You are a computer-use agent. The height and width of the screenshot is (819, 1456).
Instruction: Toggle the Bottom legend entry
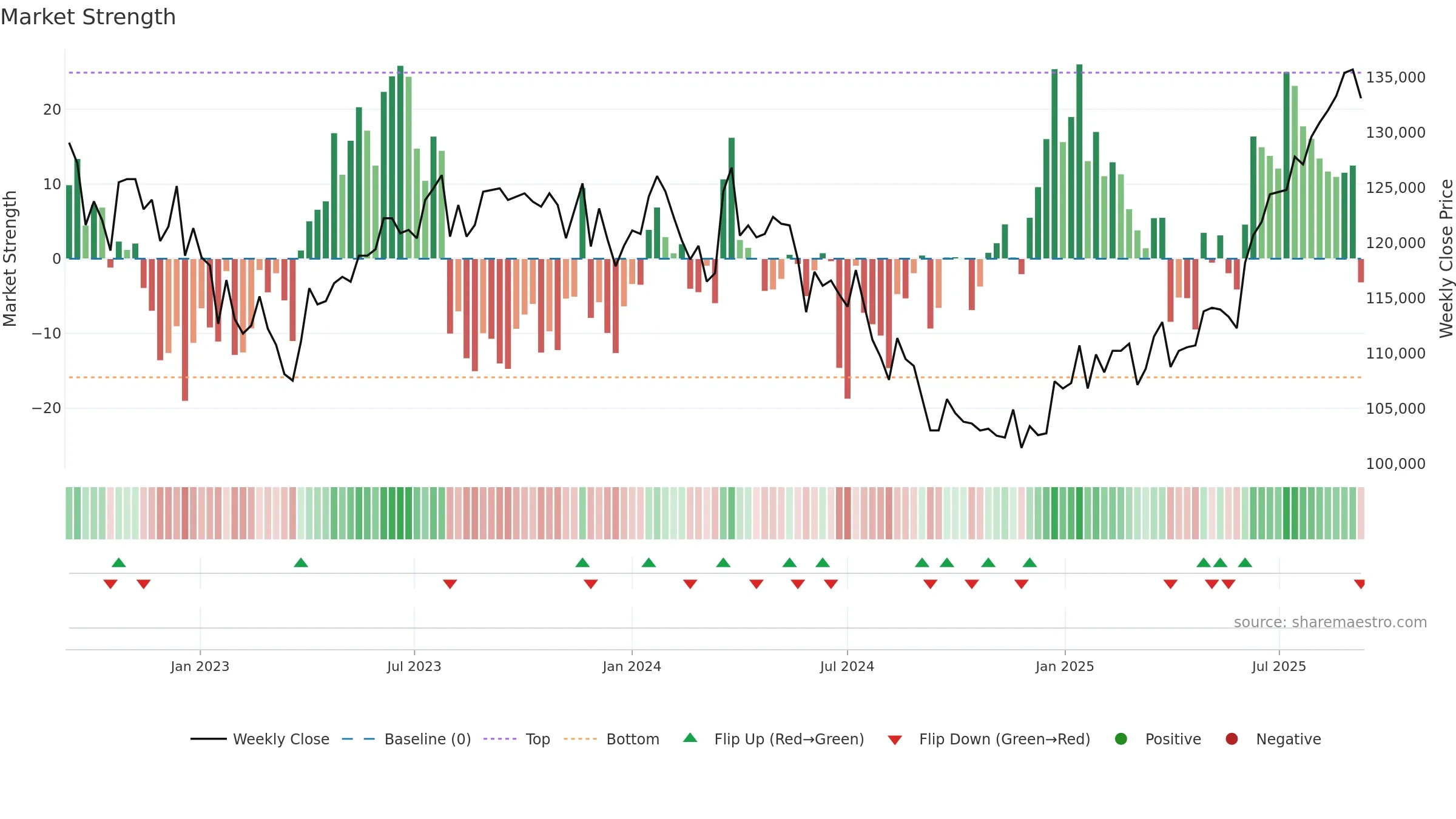[x=611, y=739]
